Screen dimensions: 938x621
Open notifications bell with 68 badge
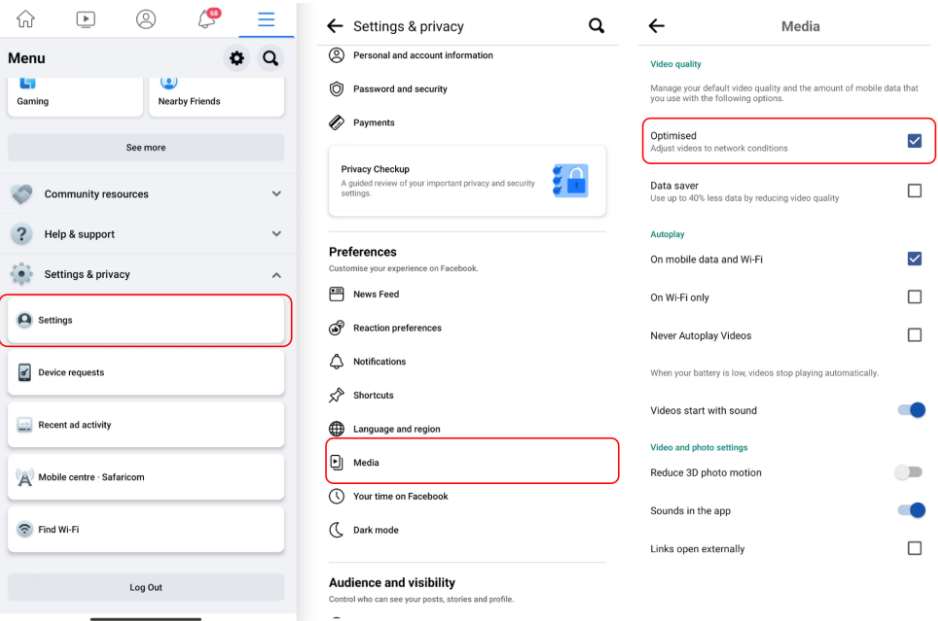coord(207,19)
